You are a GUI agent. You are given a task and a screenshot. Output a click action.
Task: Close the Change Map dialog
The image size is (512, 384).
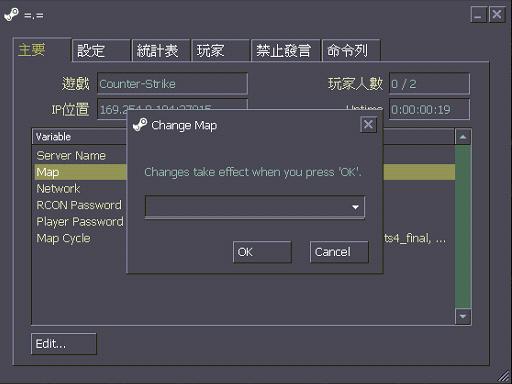(x=368, y=125)
